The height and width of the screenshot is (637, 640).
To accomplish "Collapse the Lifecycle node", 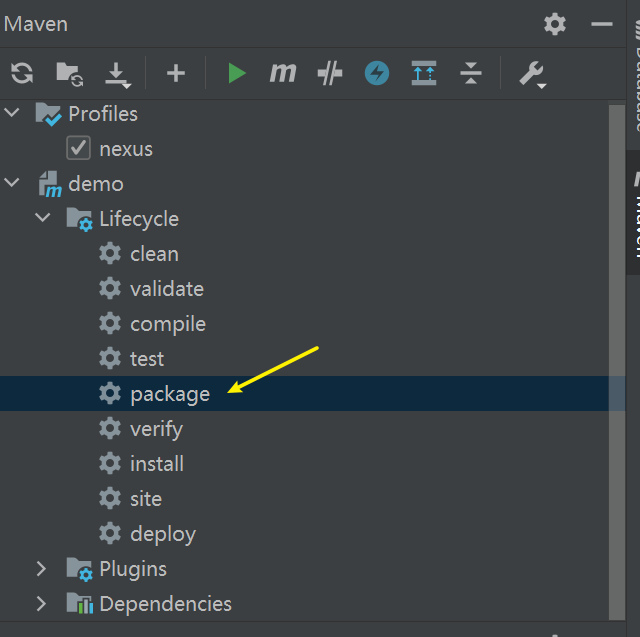I will (43, 218).
